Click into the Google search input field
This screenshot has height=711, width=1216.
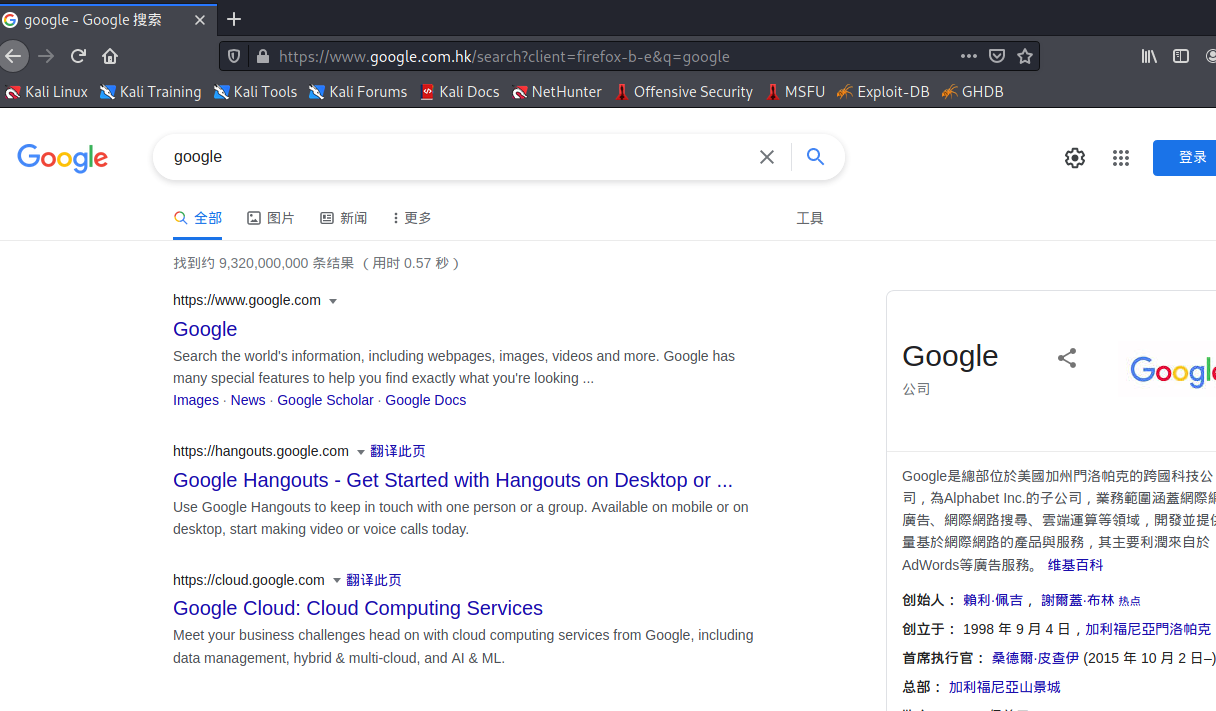click(x=460, y=157)
